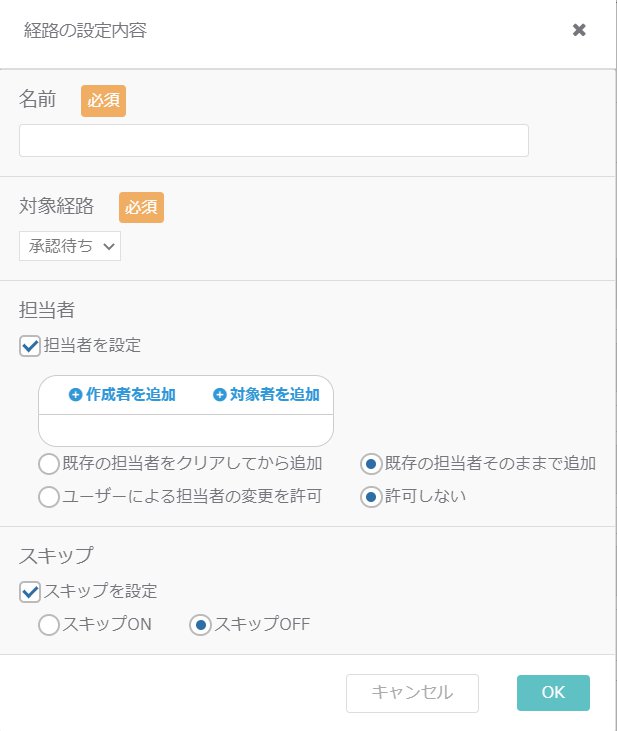Viewport: 617px width, 731px height.
Task: Click the 作成者を追加 link text
Action: [x=131, y=395]
